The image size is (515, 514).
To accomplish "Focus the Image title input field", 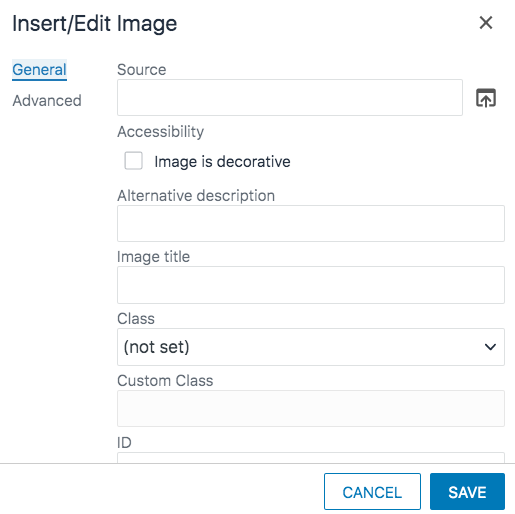I will point(311,285).
